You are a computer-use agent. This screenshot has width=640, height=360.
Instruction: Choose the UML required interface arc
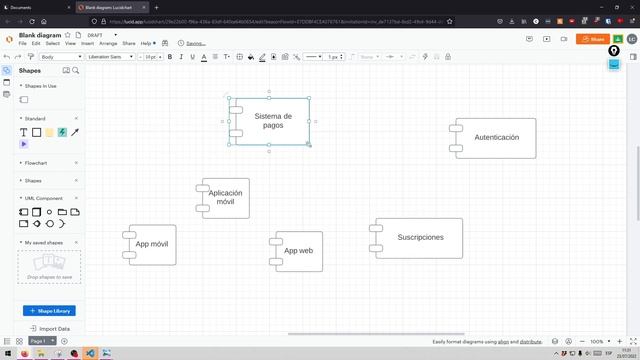pos(62,224)
